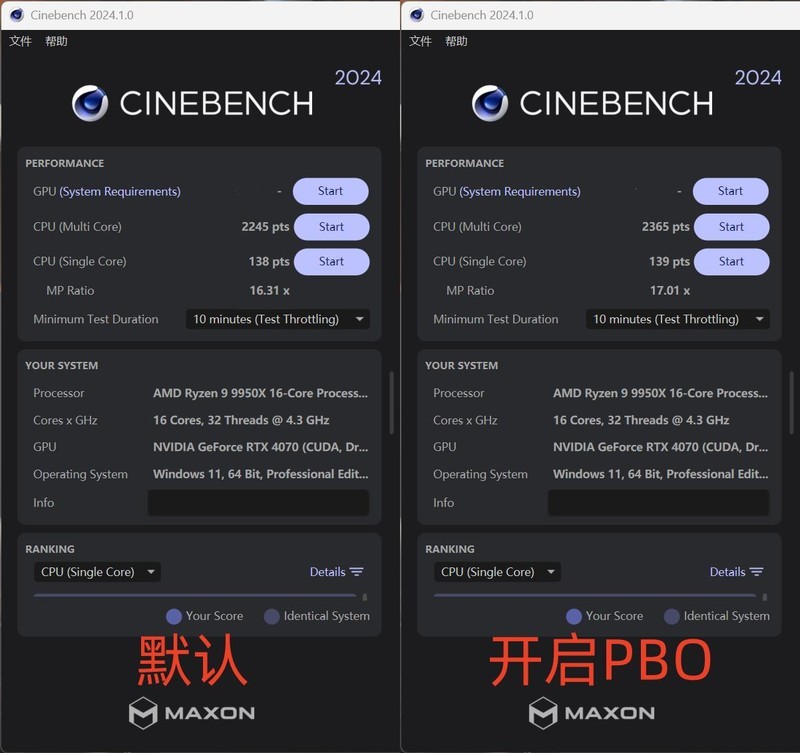Click the Cinebench logo sphere in right window
The width and height of the screenshot is (800, 753).
point(491,103)
